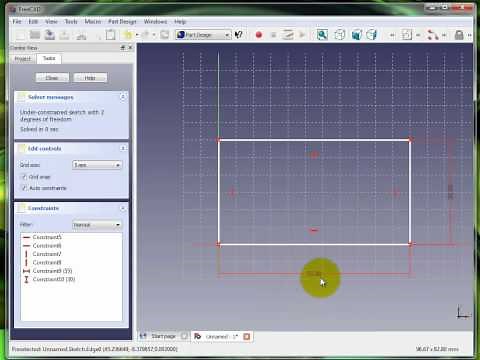Click the Print toolbar icon
This screenshot has height=360, width=480.
(x=64, y=35)
